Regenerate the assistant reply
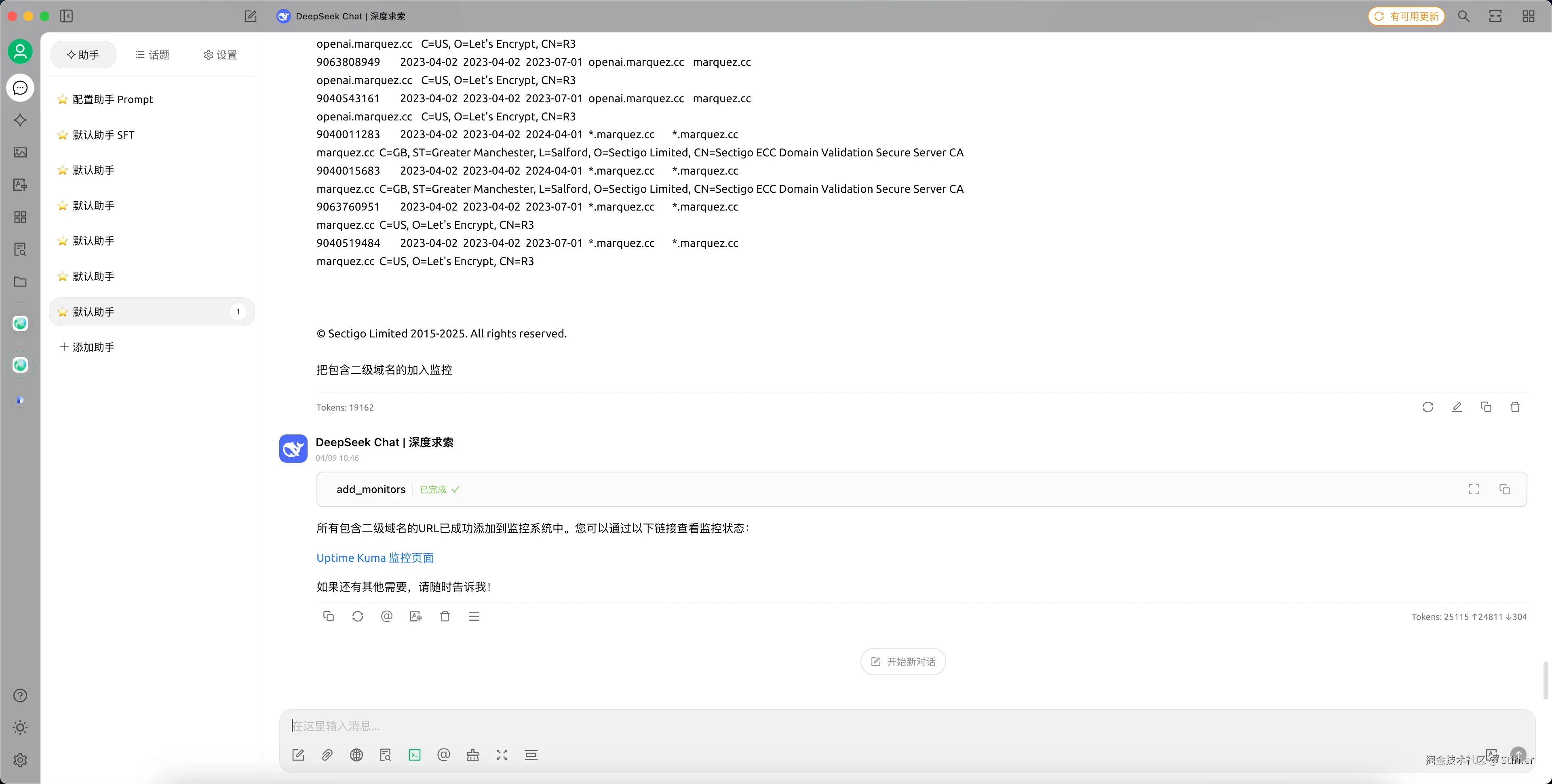This screenshot has height=784, width=1552. click(357, 616)
